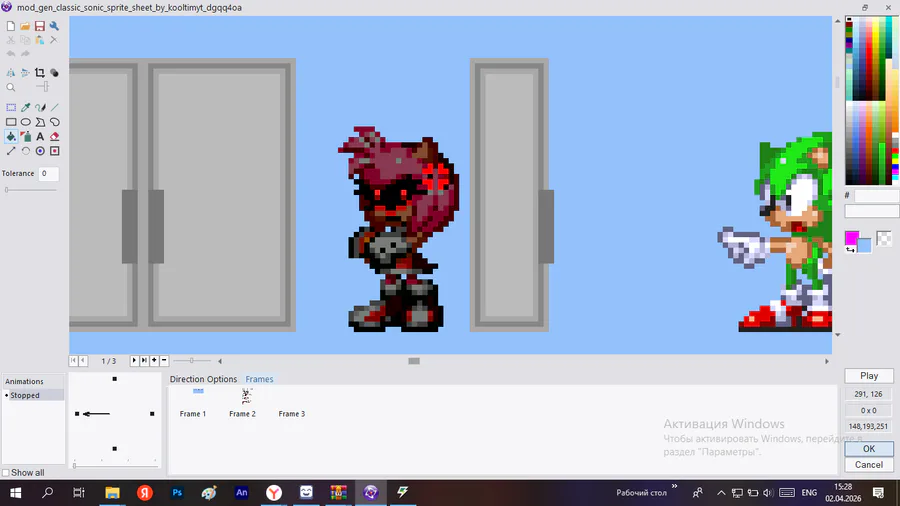Image resolution: width=900 pixels, height=506 pixels.
Task: Select the light blue background color swatch
Action: point(865,246)
